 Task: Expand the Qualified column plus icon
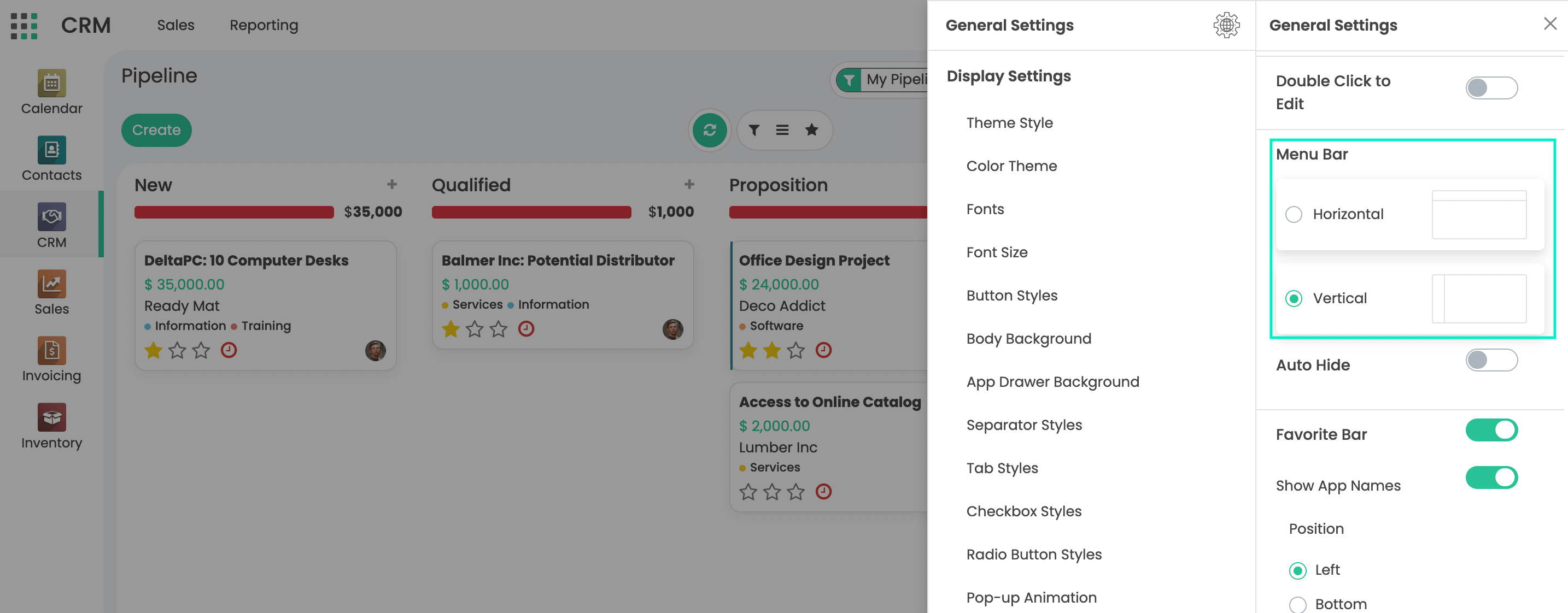pyautogui.click(x=689, y=184)
